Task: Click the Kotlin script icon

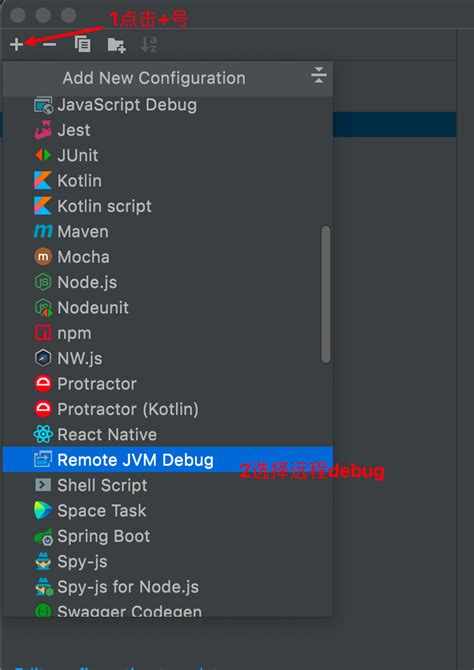Action: click(x=43, y=206)
